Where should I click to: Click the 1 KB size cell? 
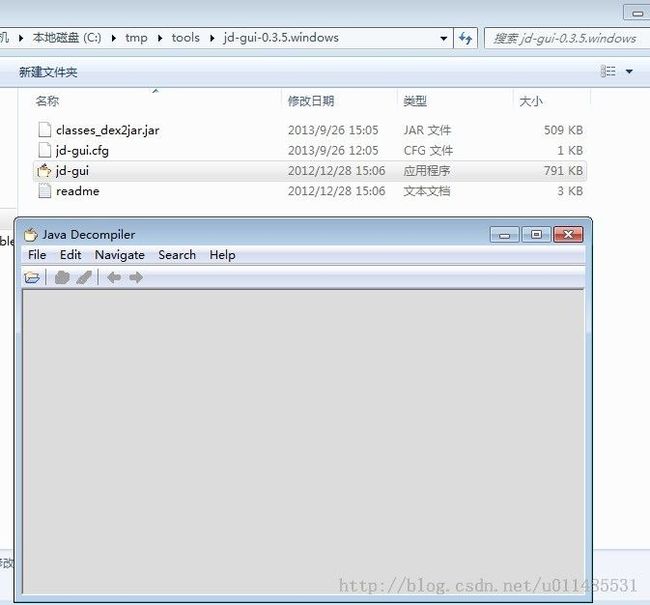point(570,151)
